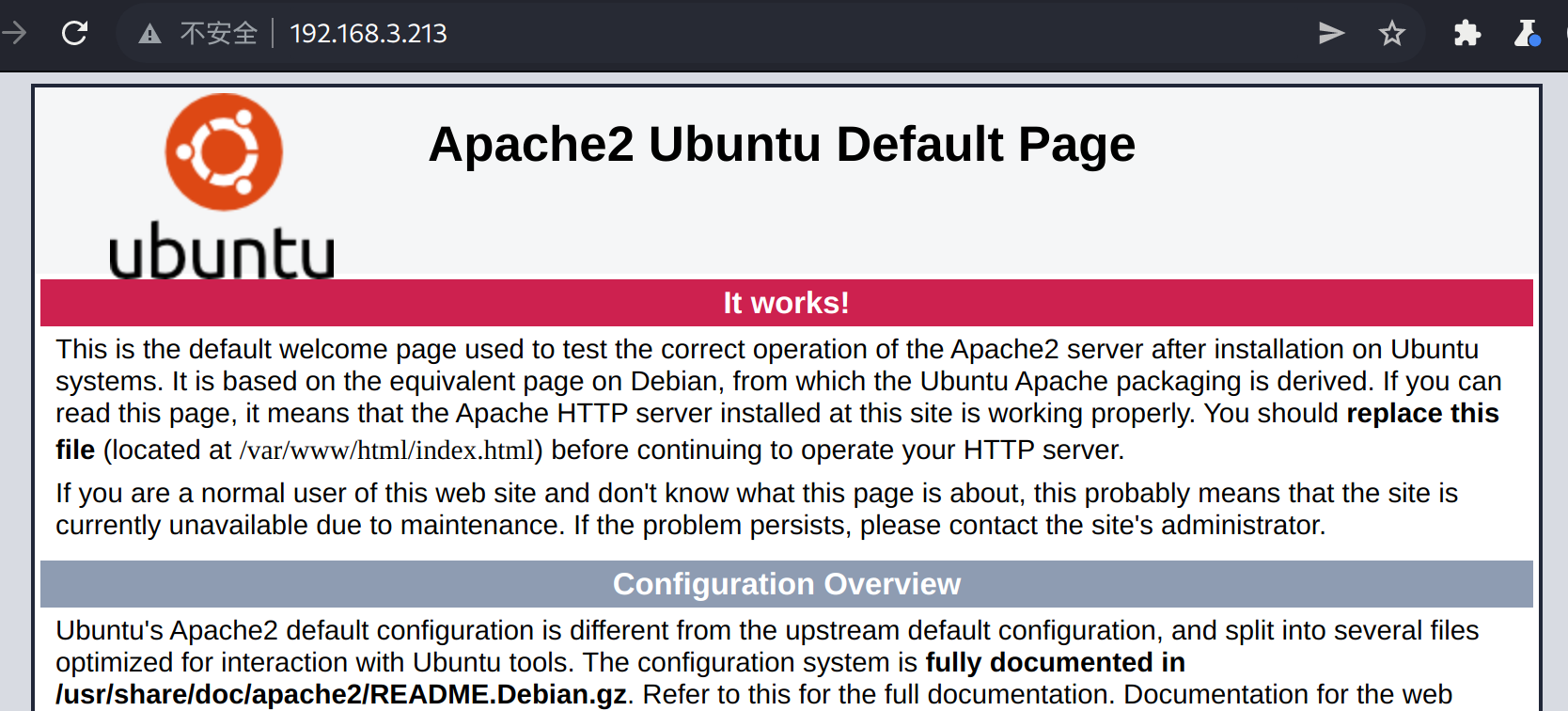Click the send/share page arrow icon
Image resolution: width=1568 pixels, height=711 pixels.
(x=1331, y=34)
